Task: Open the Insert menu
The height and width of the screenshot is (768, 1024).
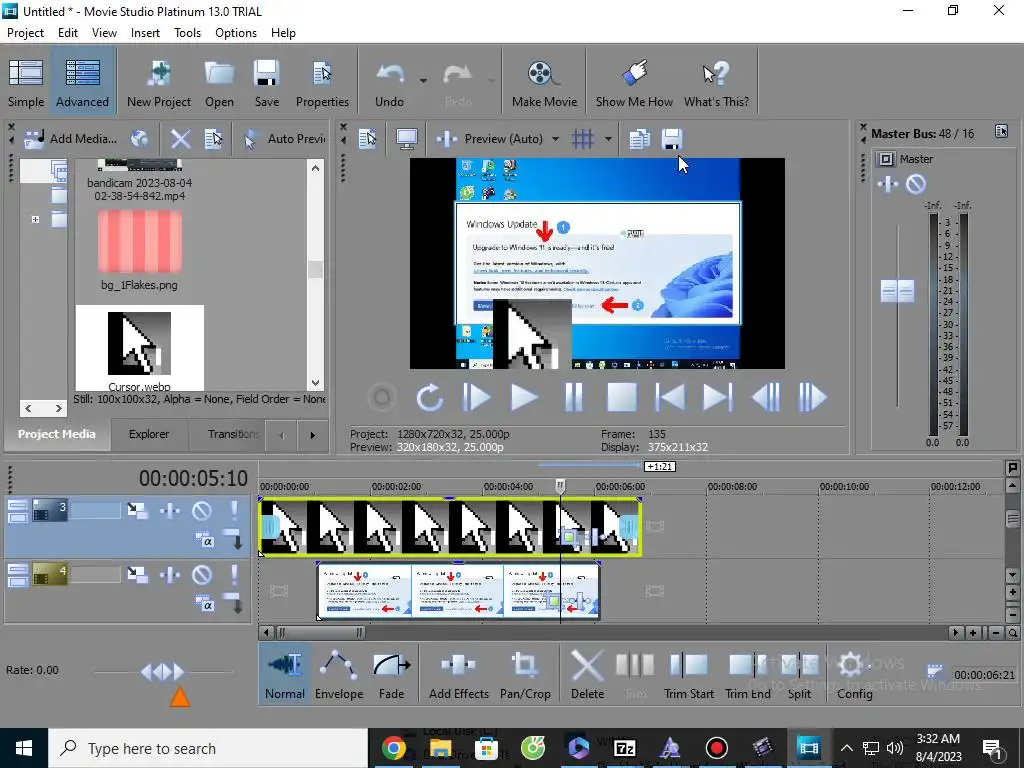Action: tap(145, 33)
